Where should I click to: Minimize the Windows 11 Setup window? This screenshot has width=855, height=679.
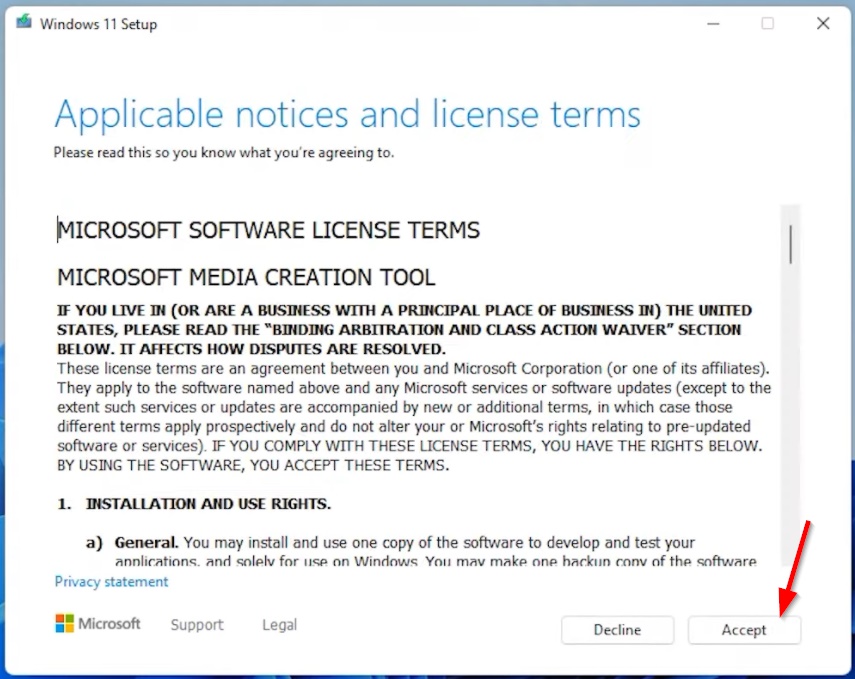point(713,23)
